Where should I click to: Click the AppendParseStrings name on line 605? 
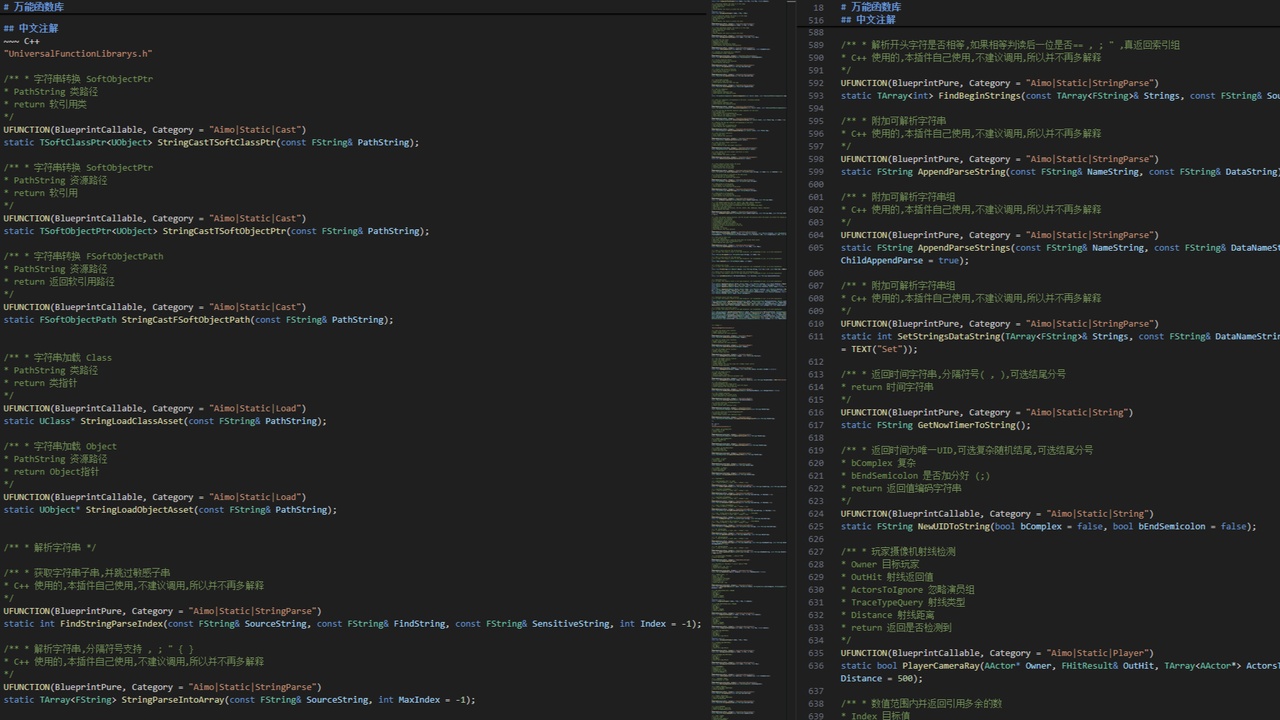point(964,248)
